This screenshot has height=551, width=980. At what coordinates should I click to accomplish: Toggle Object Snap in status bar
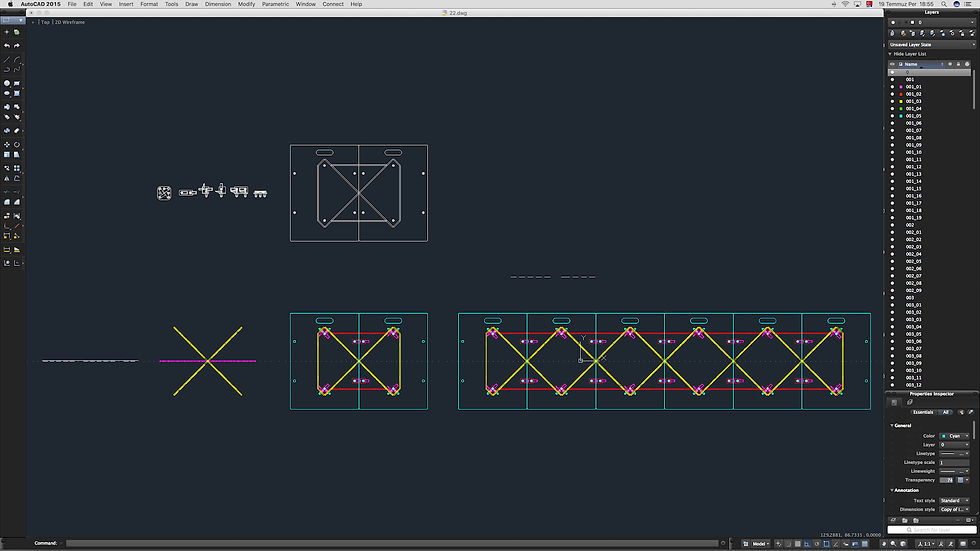(826, 544)
